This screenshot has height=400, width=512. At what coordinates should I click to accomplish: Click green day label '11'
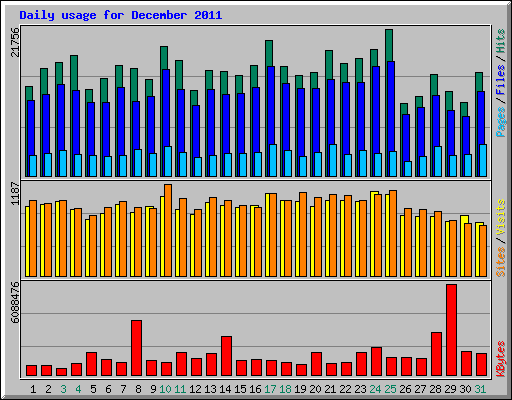click(180, 389)
